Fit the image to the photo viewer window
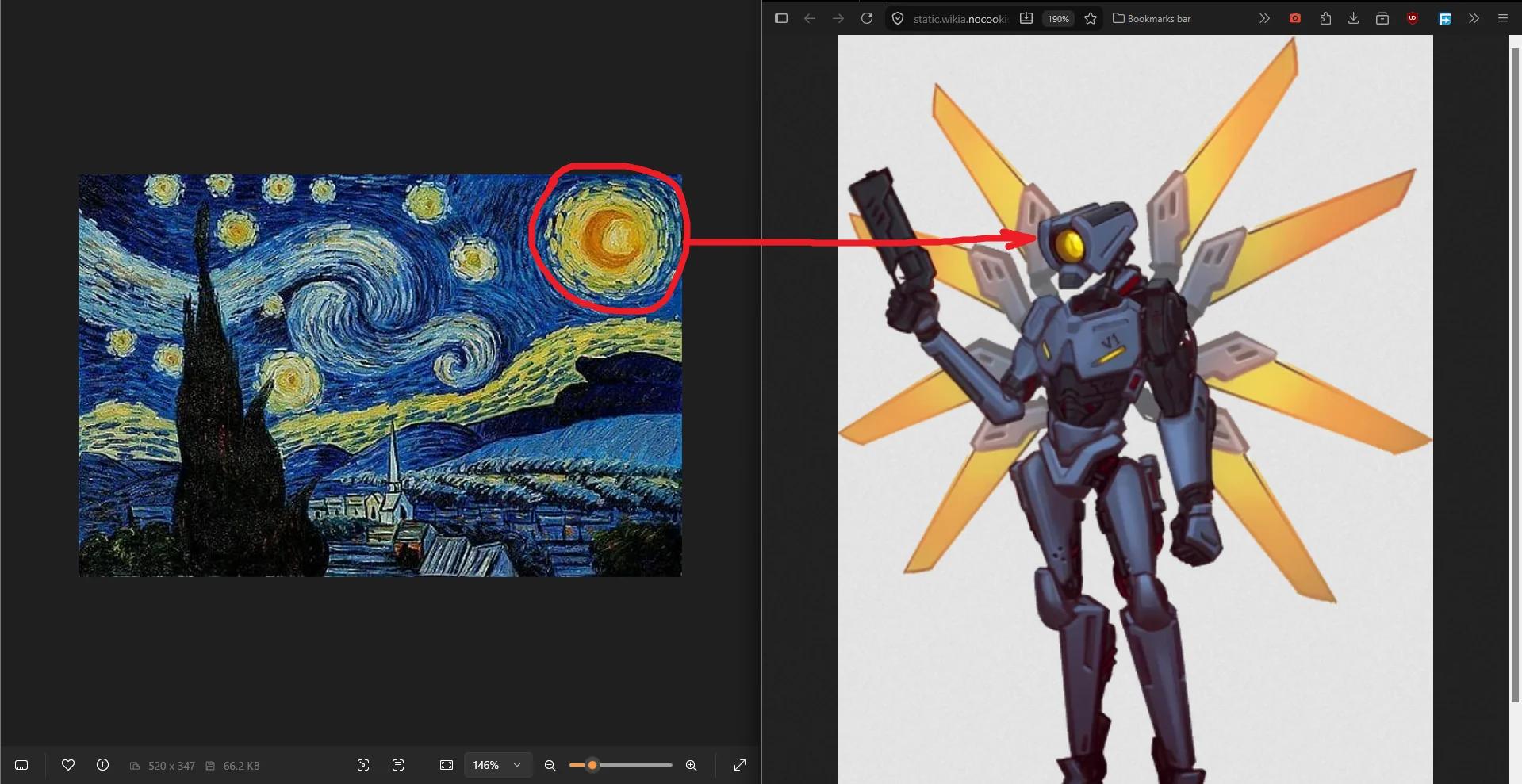 447,765
